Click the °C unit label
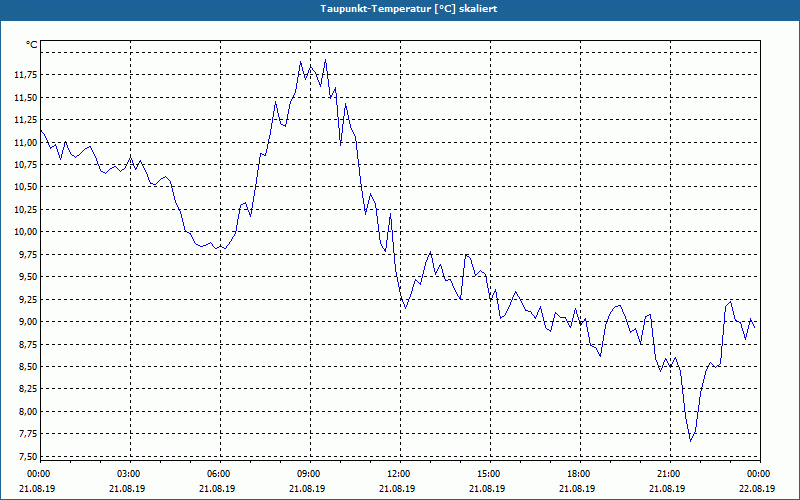Viewport: 800px width, 500px height. pyautogui.click(x=31, y=45)
